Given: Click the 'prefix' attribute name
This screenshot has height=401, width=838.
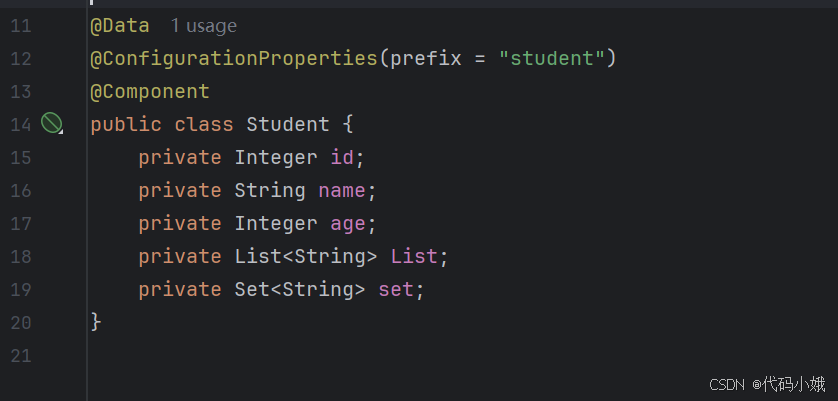Looking at the screenshot, I should tap(426, 58).
